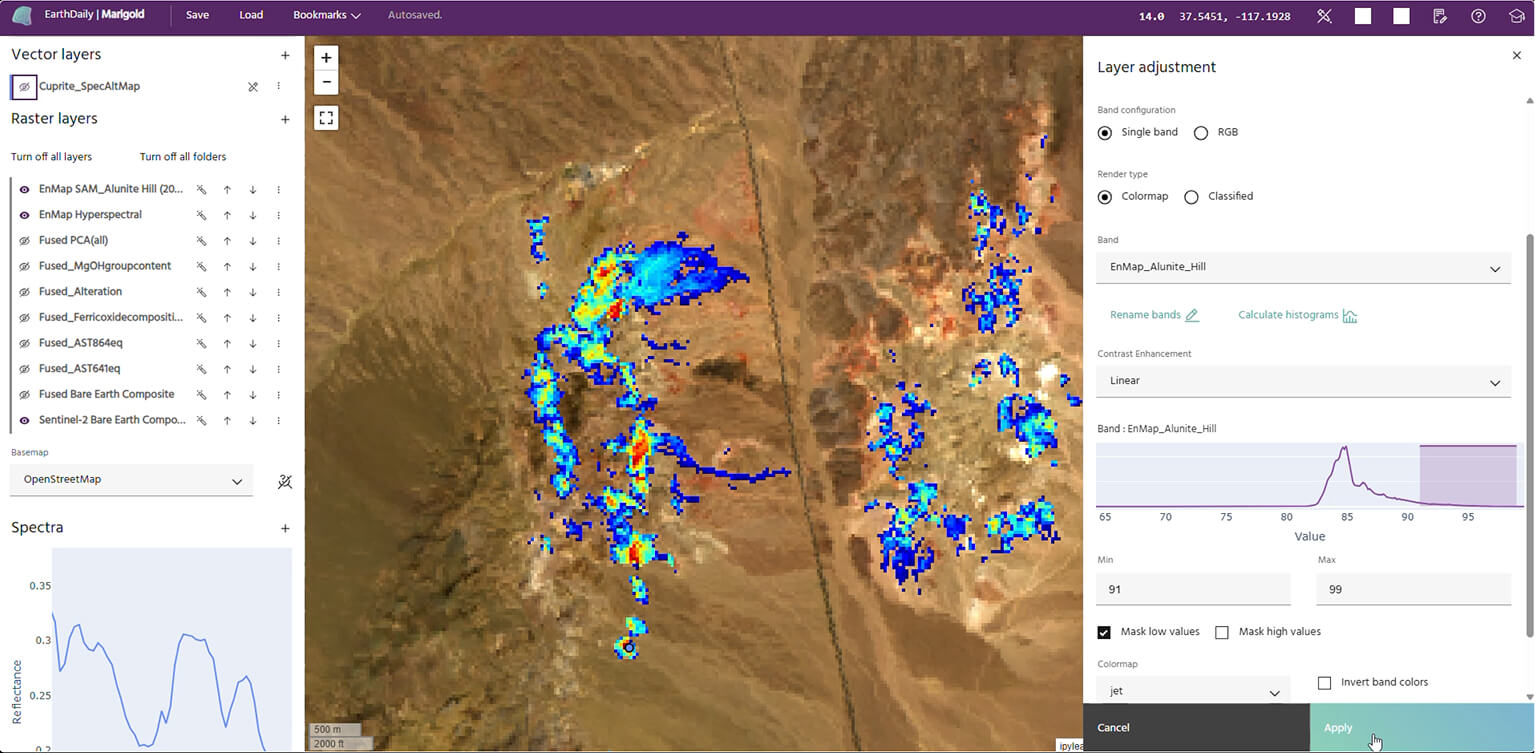This screenshot has width=1535, height=753.
Task: Zoom out of the map
Action: [326, 82]
